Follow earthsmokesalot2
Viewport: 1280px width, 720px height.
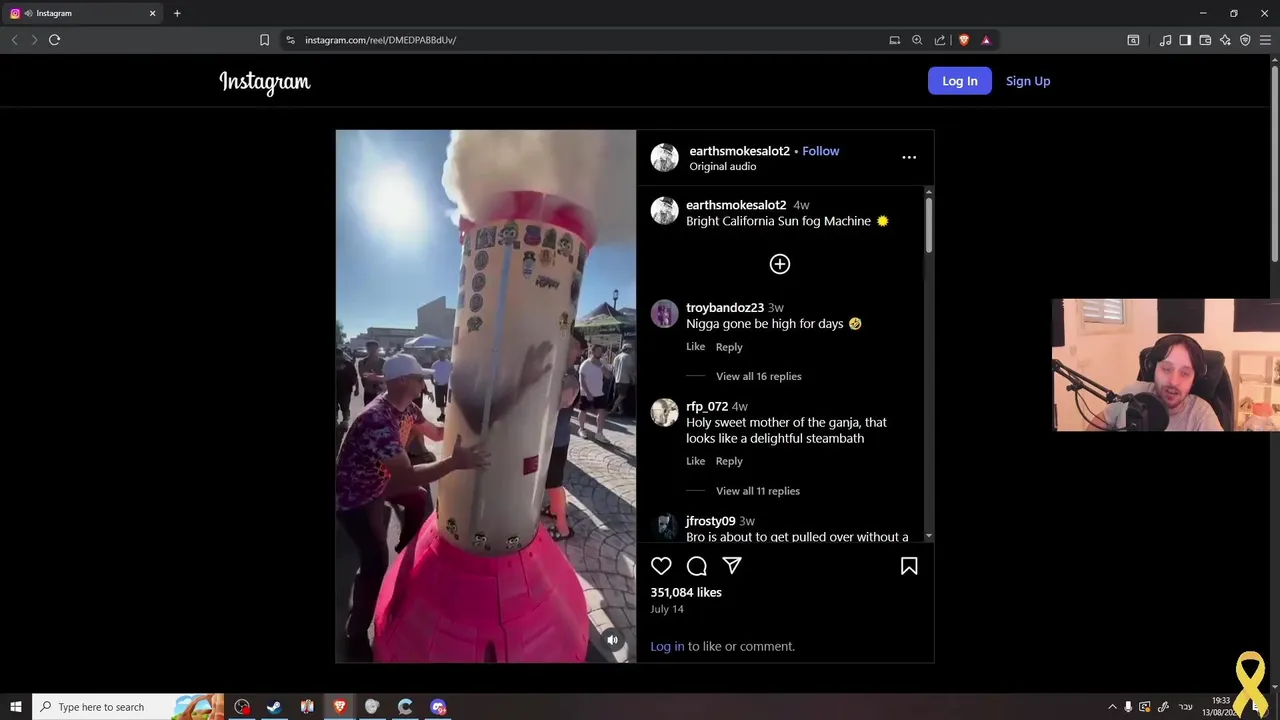pos(821,151)
